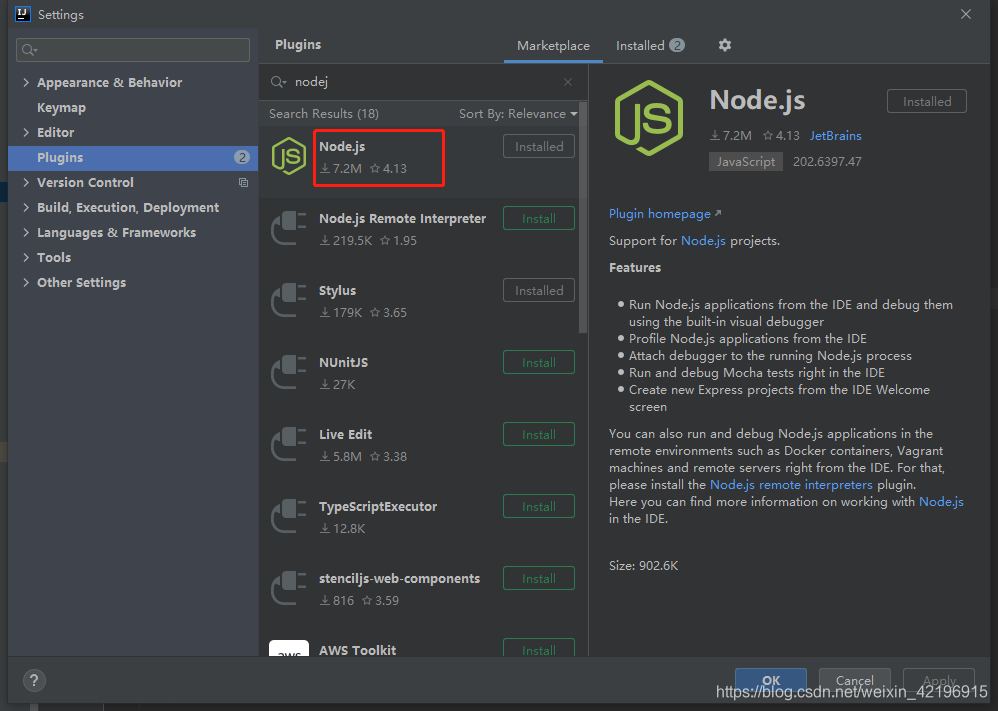Click the 'Size: 902.6K' text
Image resolution: width=998 pixels, height=711 pixels.
[x=643, y=566]
